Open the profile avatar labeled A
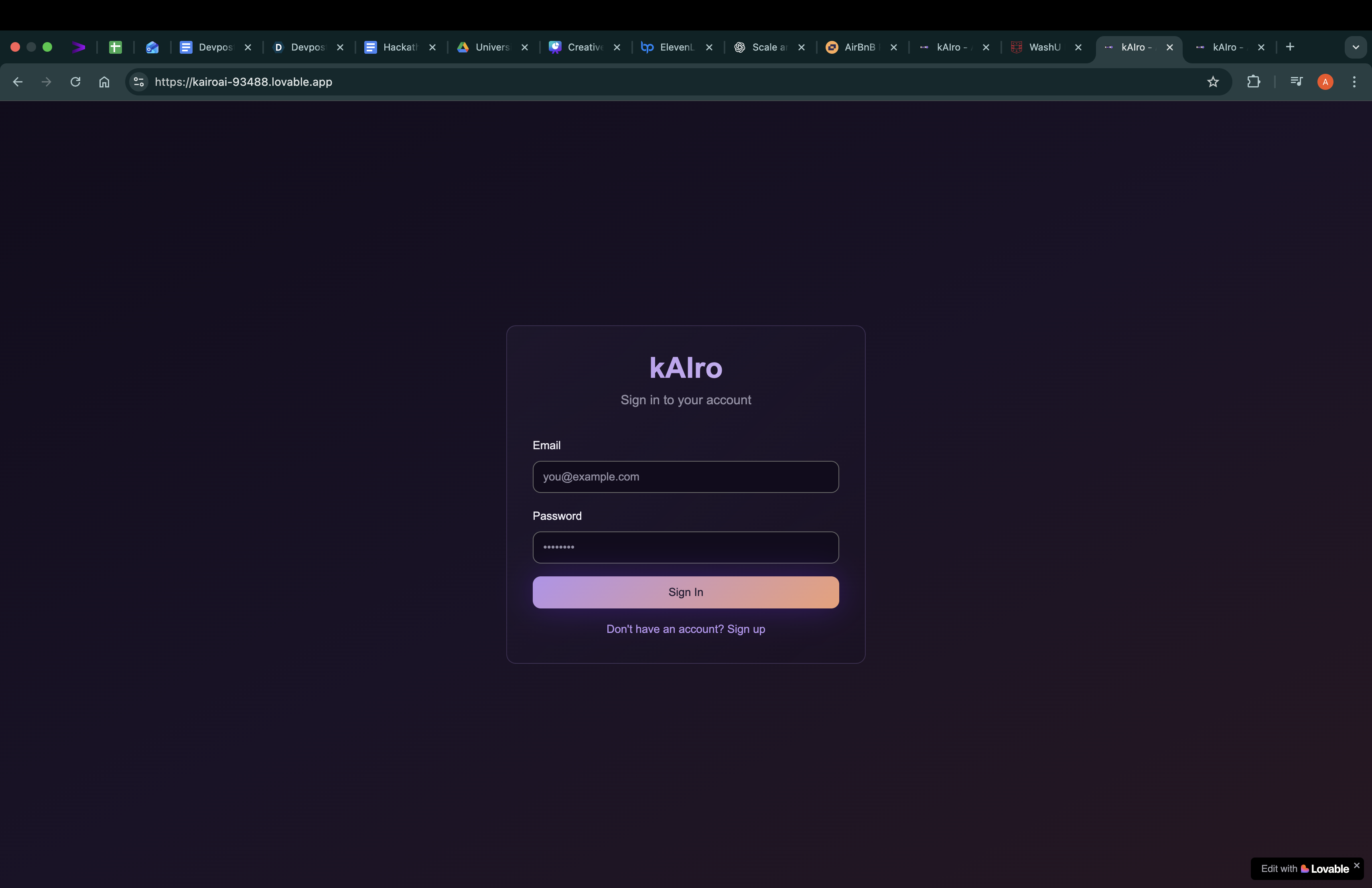This screenshot has width=1372, height=888. (x=1325, y=82)
